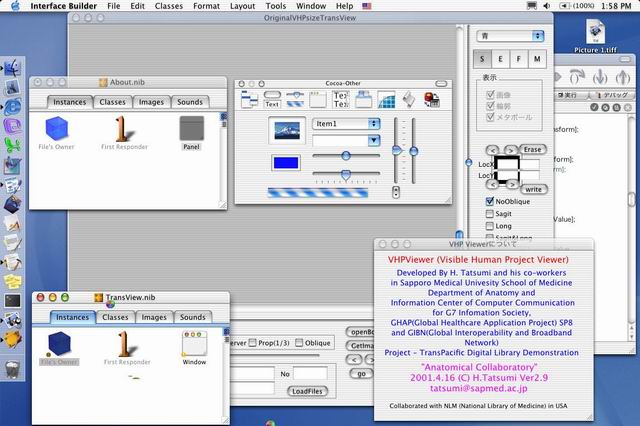Uncheck the NoOblique checkbox
Screen dimensions: 640x426
(490, 201)
